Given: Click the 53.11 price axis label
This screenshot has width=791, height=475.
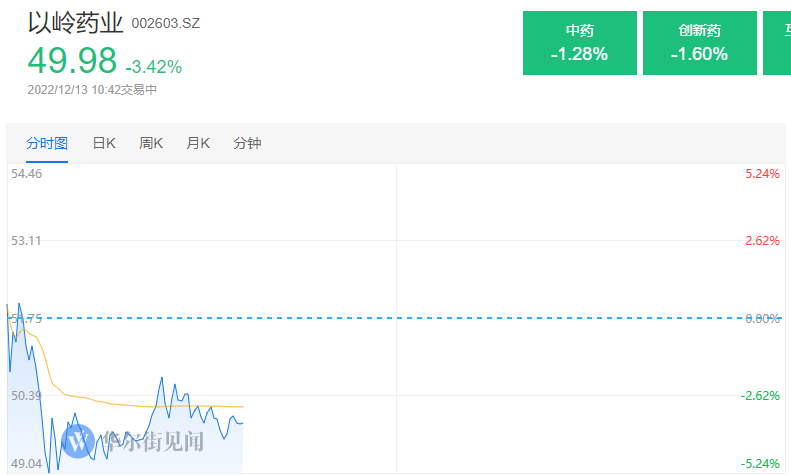Looking at the screenshot, I should [26, 241].
